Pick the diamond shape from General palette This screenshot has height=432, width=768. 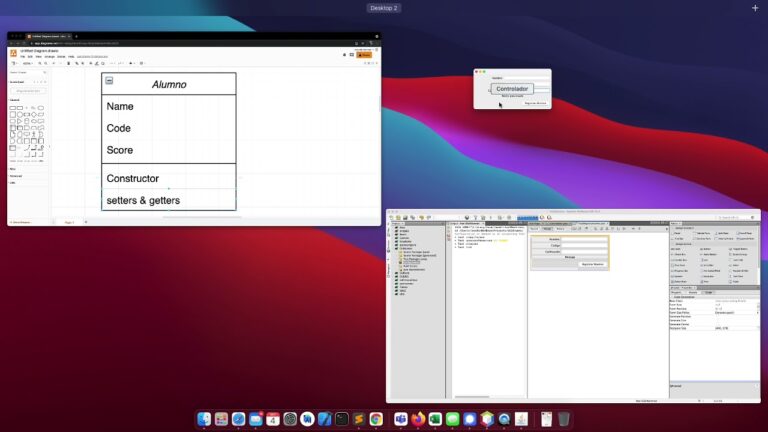[34, 115]
